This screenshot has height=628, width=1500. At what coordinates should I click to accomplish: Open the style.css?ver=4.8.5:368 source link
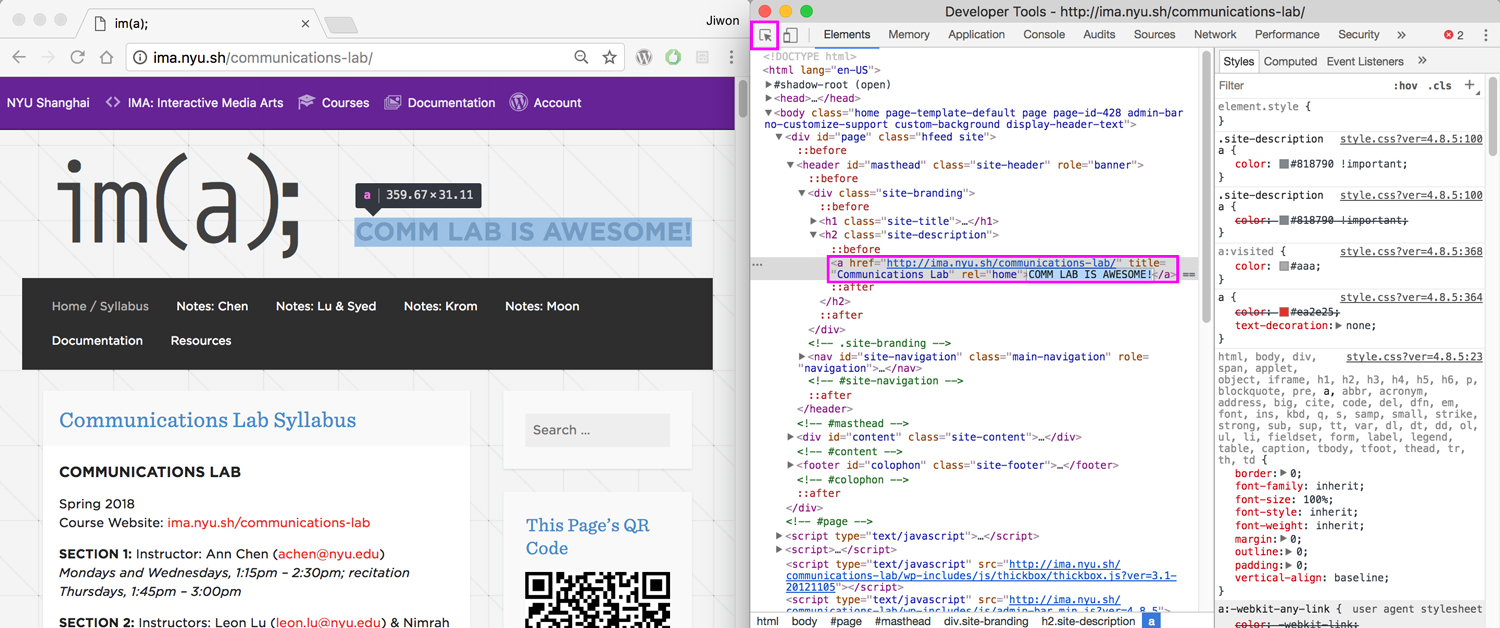pyautogui.click(x=1411, y=252)
